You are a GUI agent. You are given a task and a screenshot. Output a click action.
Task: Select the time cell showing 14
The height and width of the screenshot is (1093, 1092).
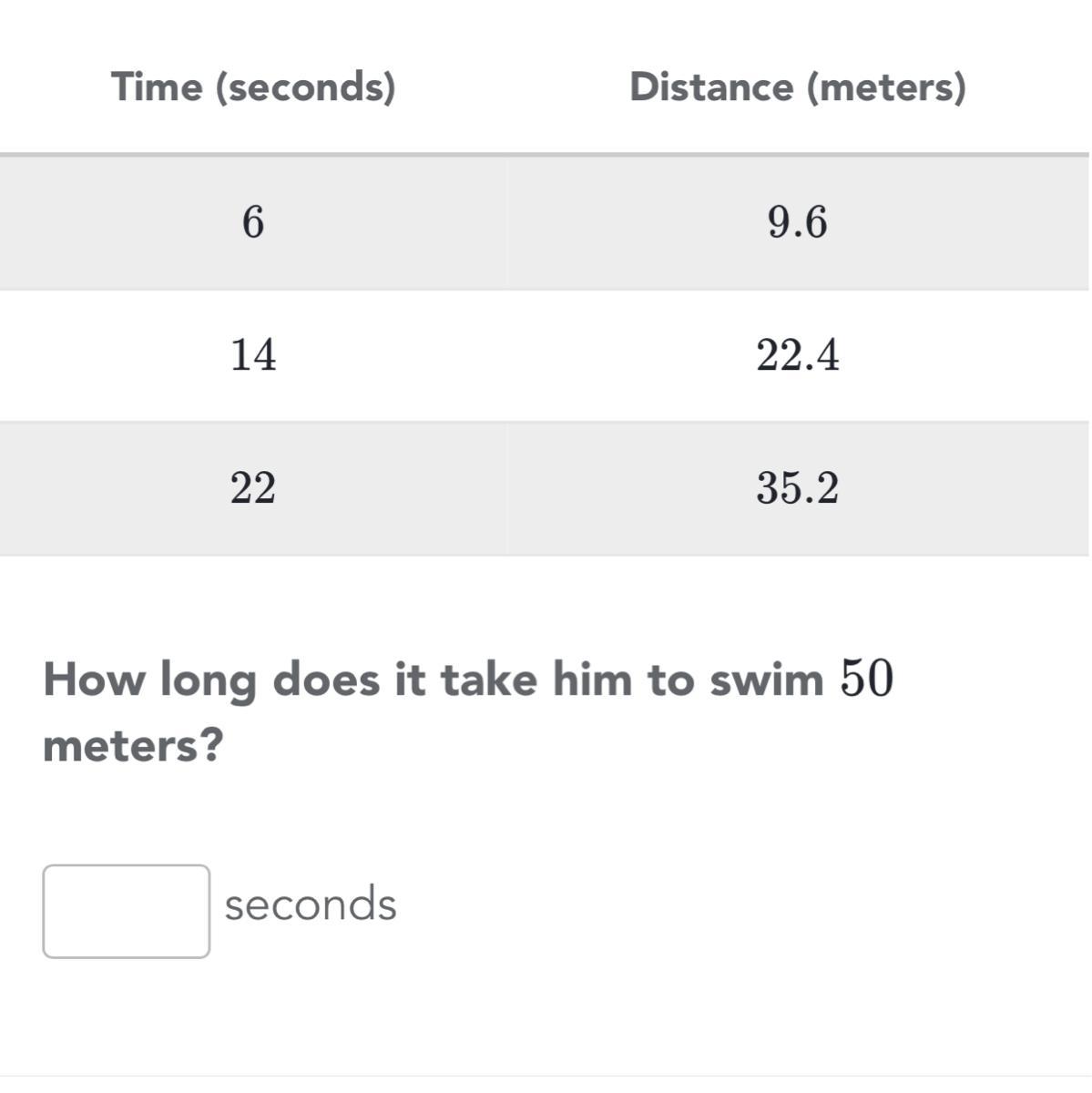click(253, 354)
